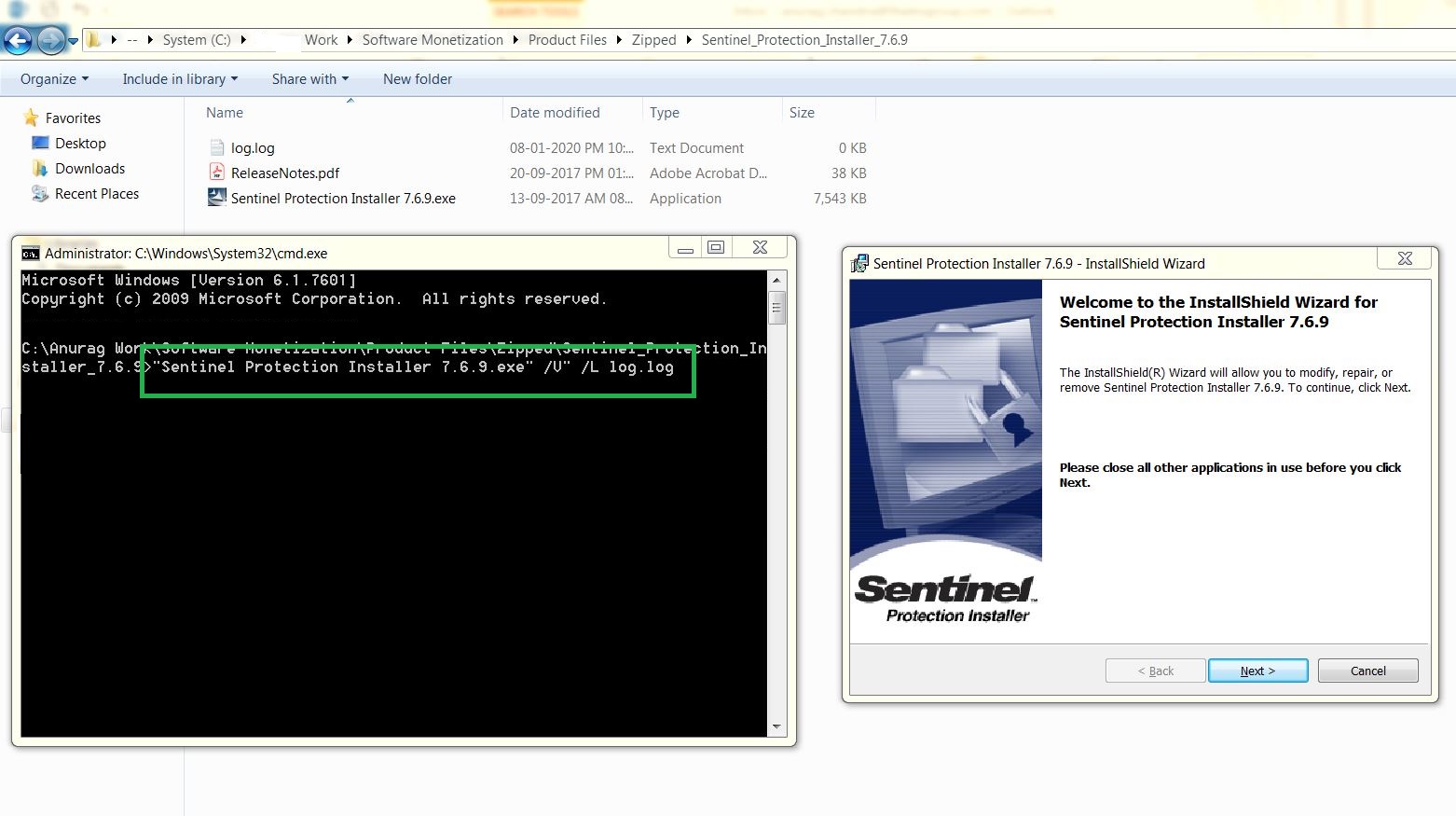Launch Sentinel Protection Installer 7.6.9.exe icon

[x=216, y=197]
